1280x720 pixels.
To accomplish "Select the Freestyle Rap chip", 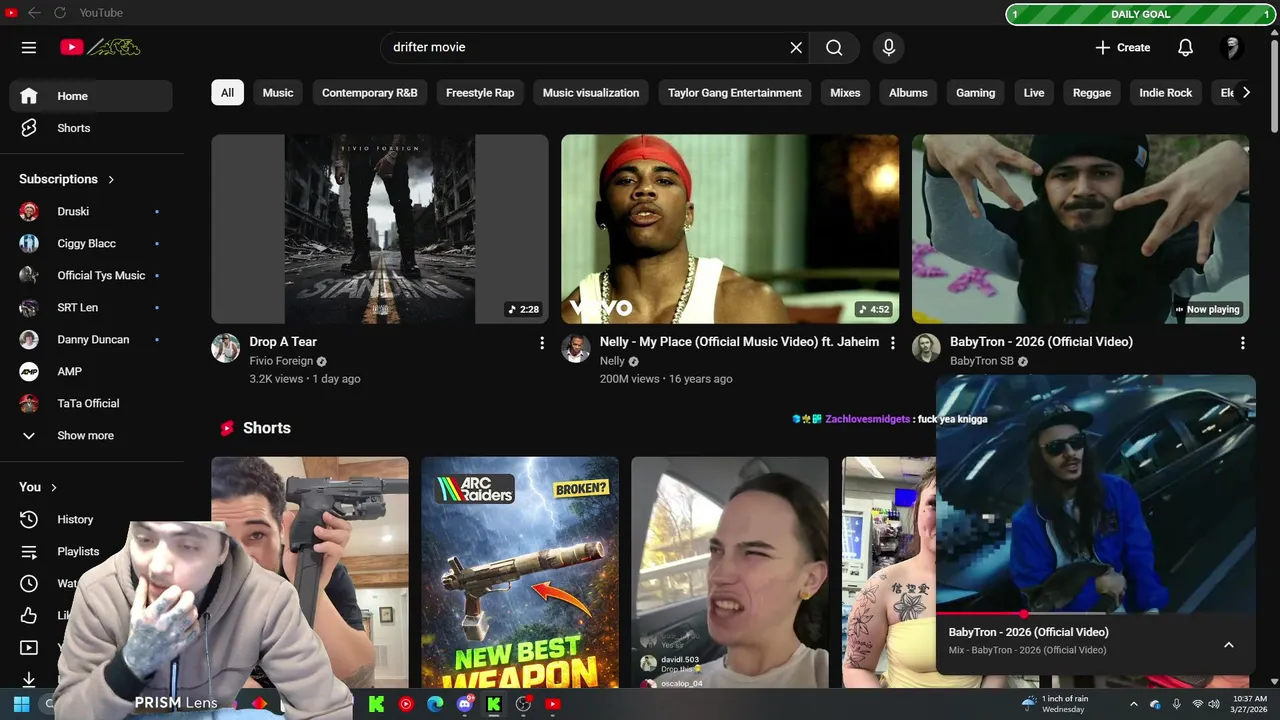I will pos(480,92).
